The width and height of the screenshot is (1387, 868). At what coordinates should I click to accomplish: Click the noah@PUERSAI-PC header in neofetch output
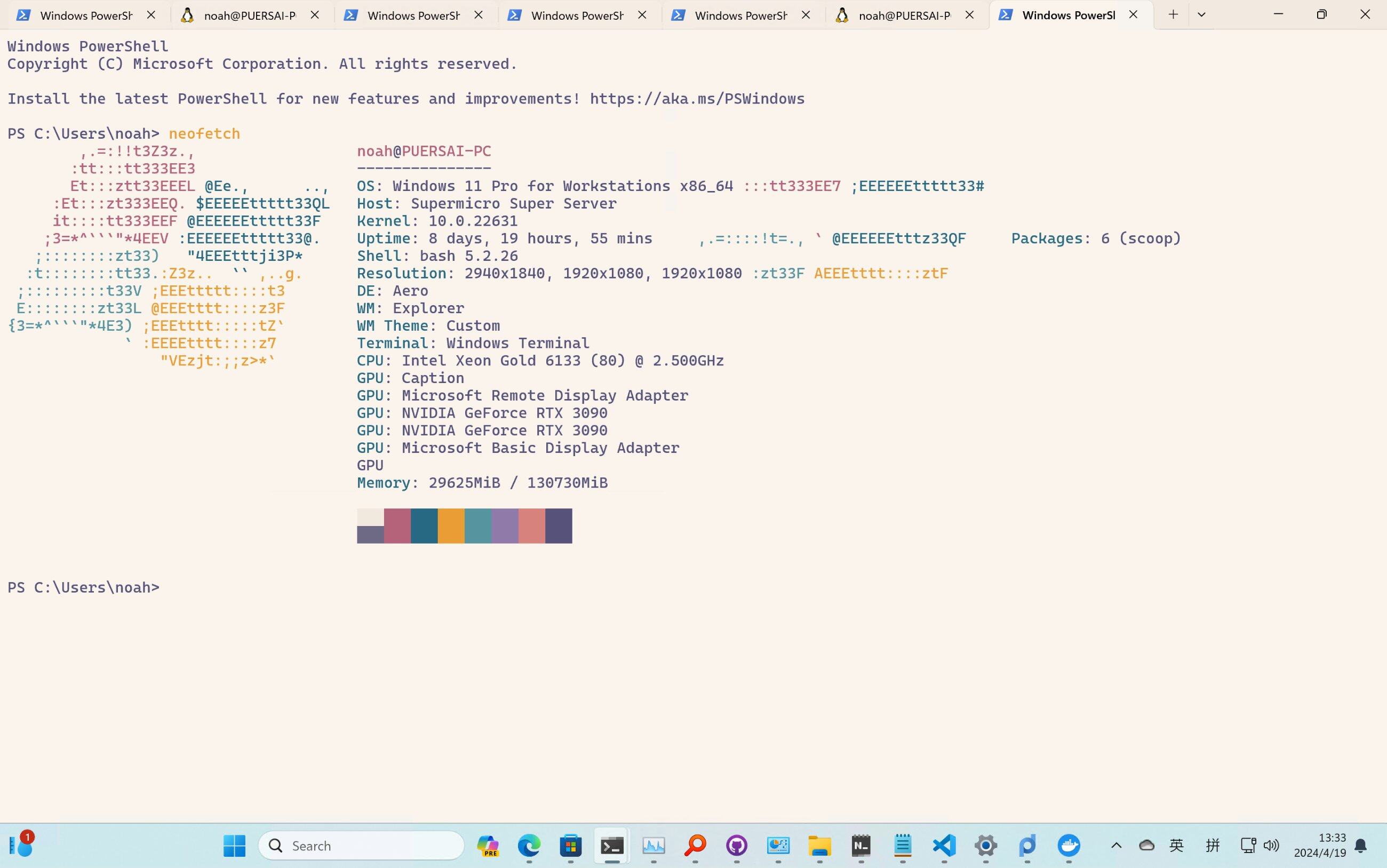[x=424, y=151]
